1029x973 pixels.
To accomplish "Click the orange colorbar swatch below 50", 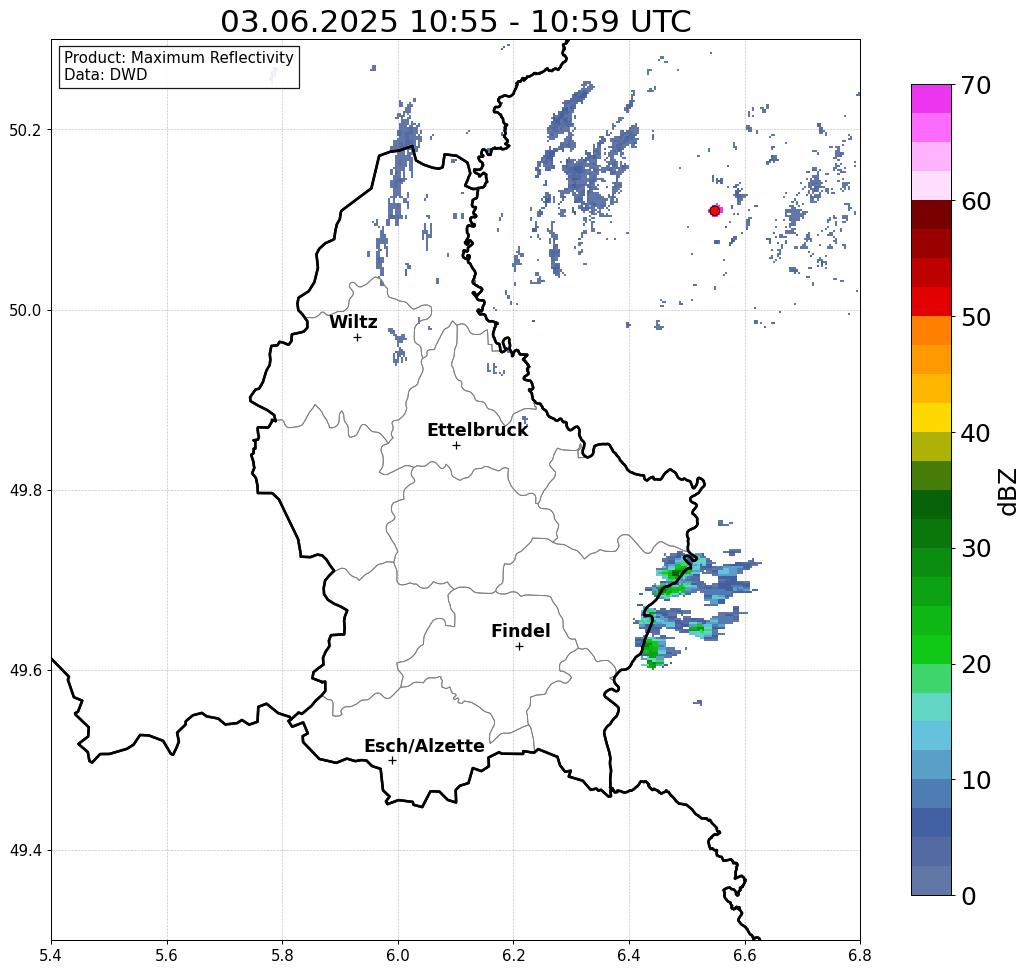I will 931,331.
